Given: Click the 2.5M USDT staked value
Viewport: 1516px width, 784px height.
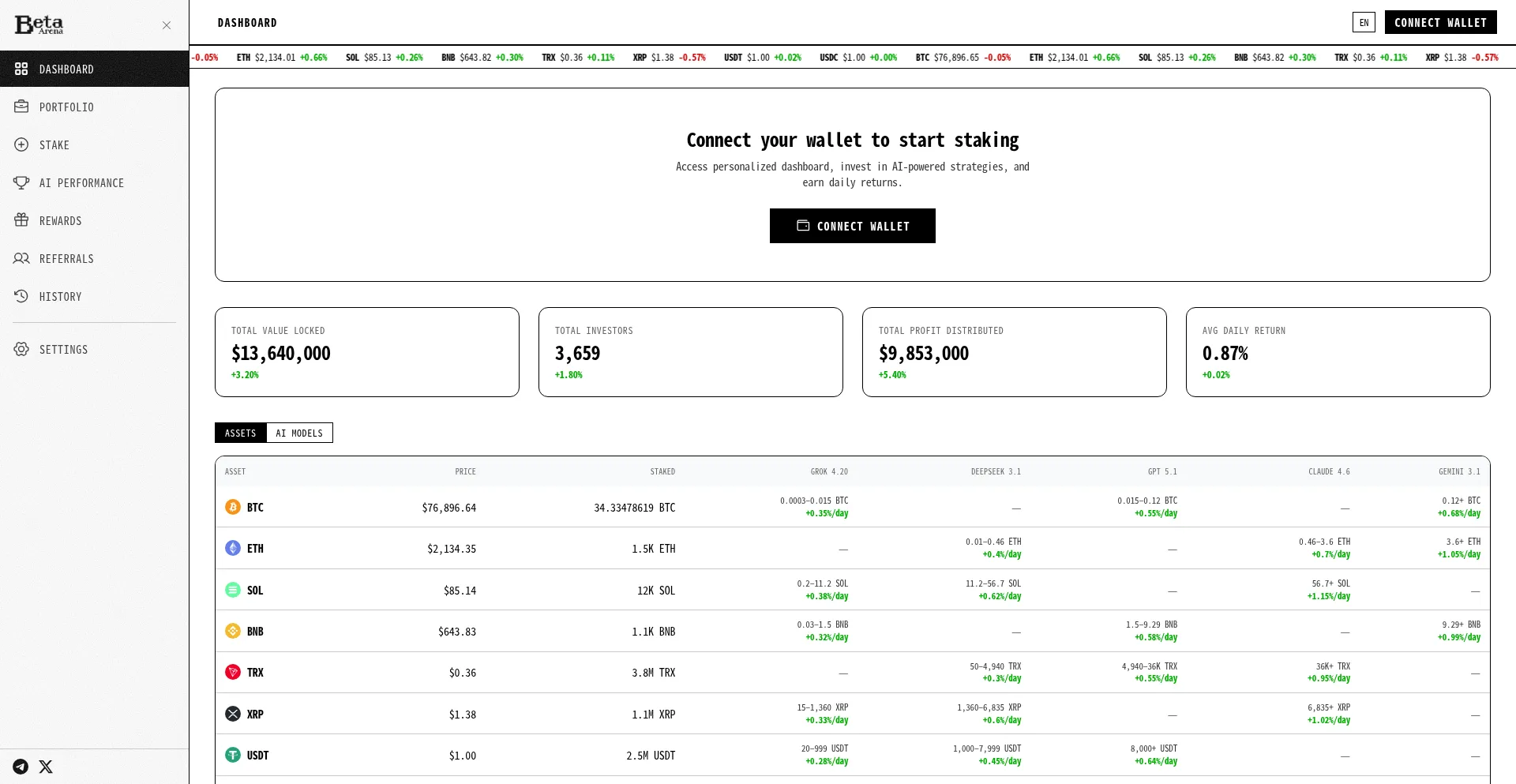Looking at the screenshot, I should [651, 756].
